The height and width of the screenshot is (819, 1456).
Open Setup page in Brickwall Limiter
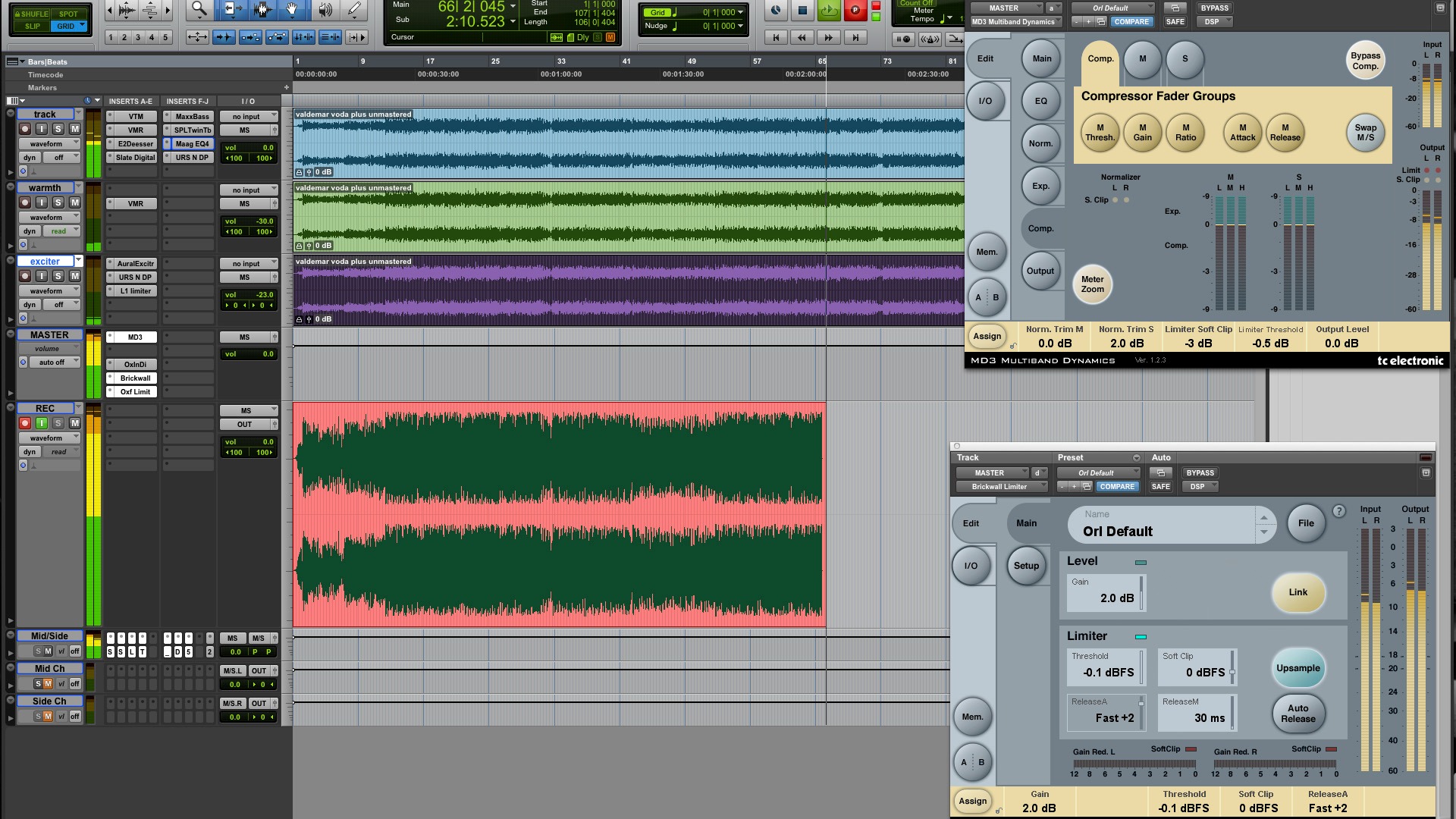click(x=1026, y=566)
